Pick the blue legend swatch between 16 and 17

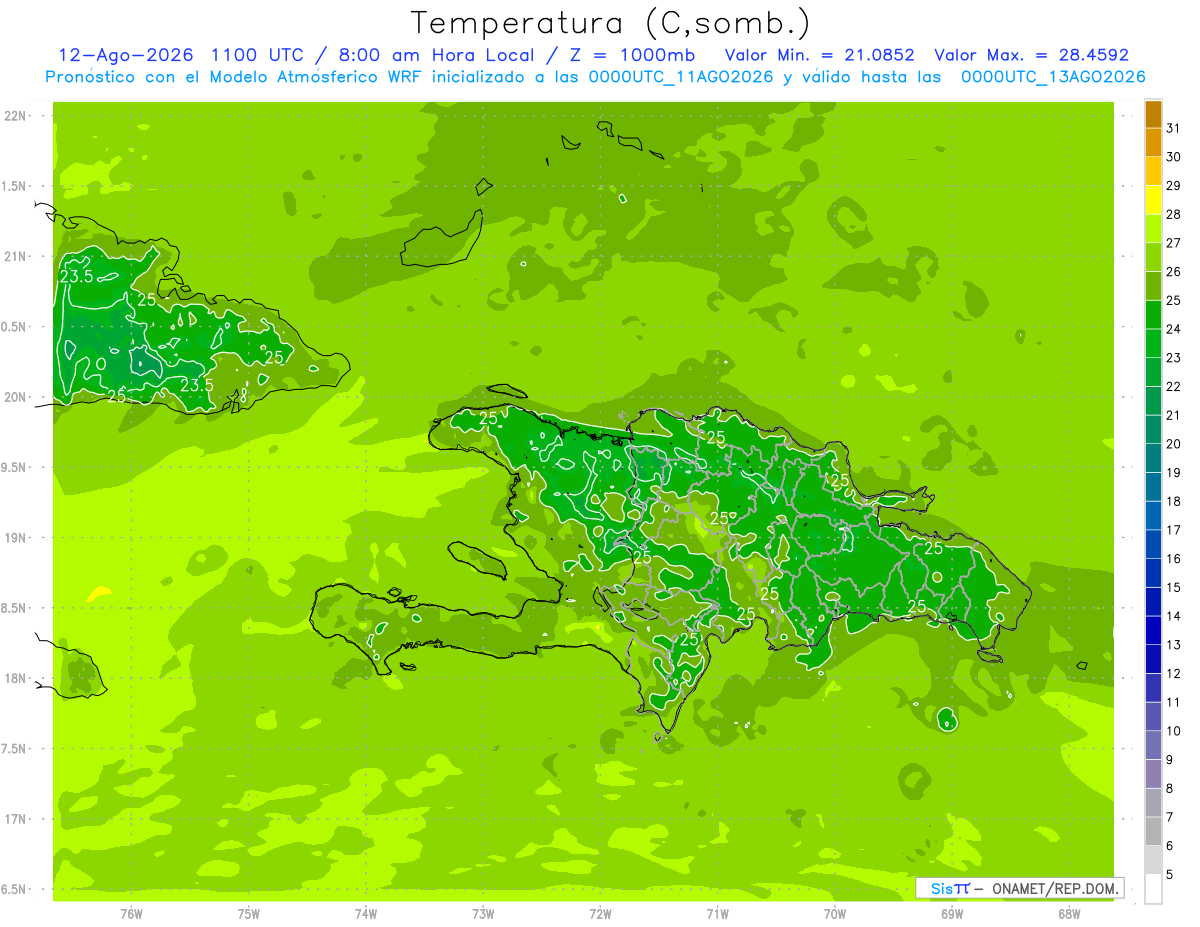pyautogui.click(x=1153, y=544)
